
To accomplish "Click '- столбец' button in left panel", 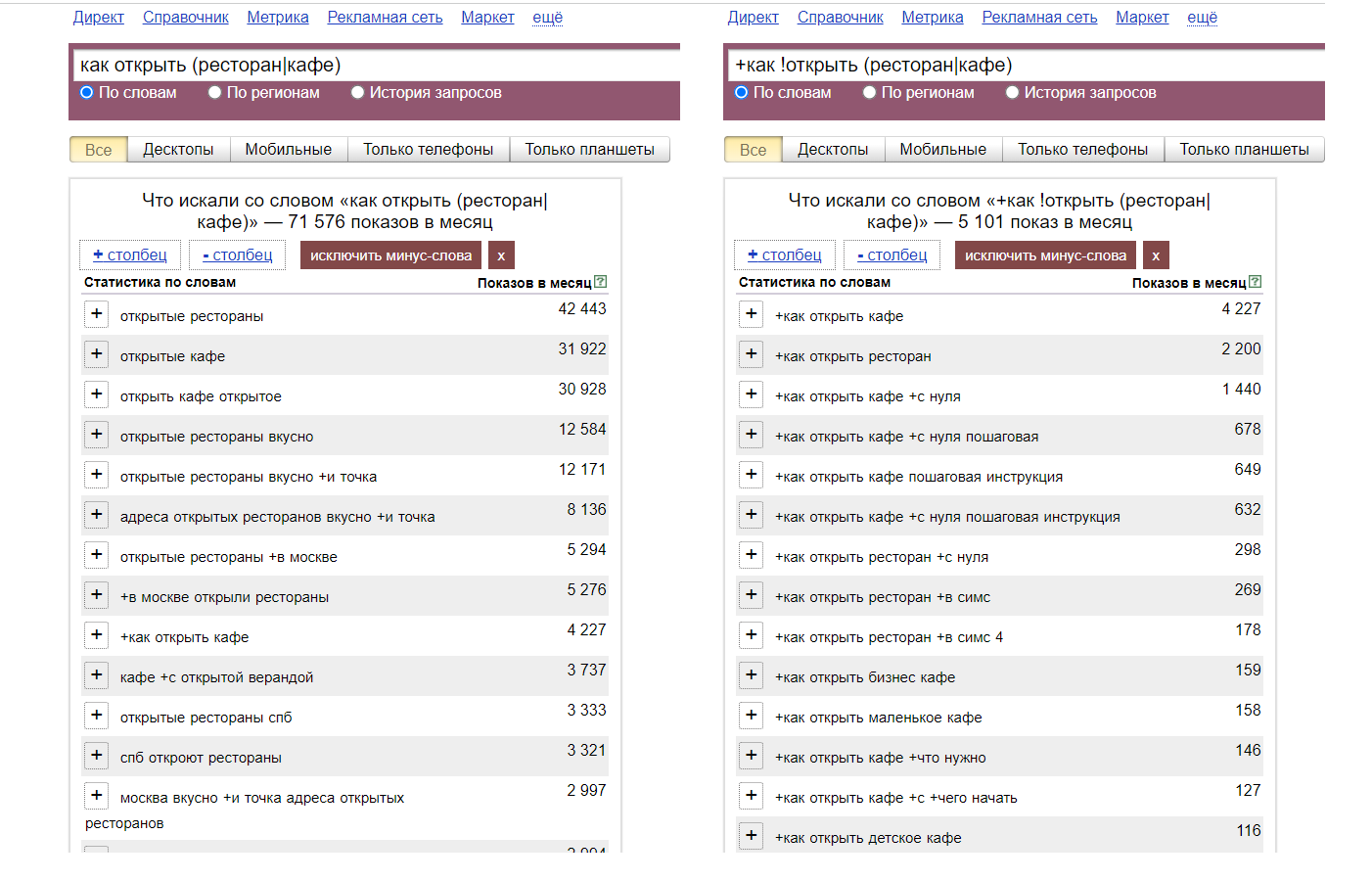I will point(237,255).
